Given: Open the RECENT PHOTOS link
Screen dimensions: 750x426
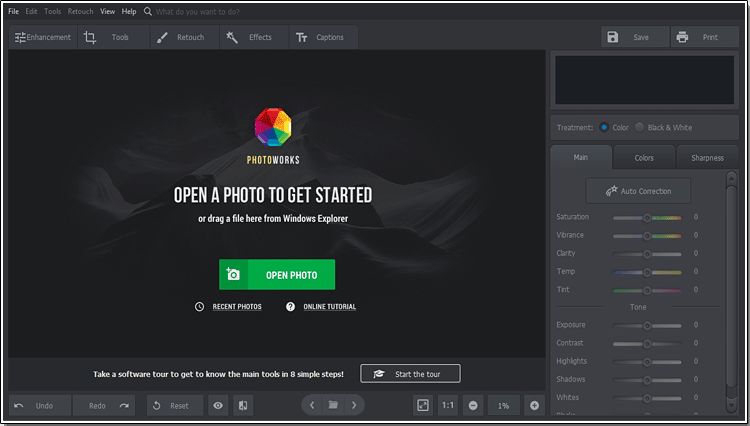Looking at the screenshot, I should [x=237, y=307].
